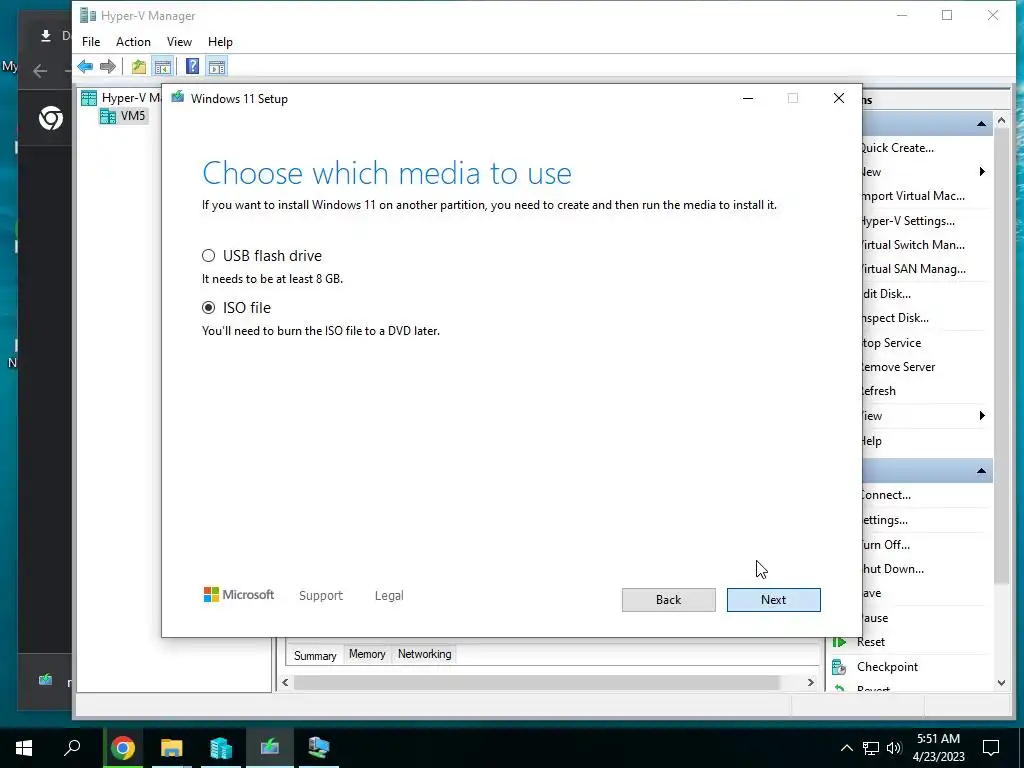The image size is (1024, 768).
Task: Click Shut Down action
Action: 893,569
